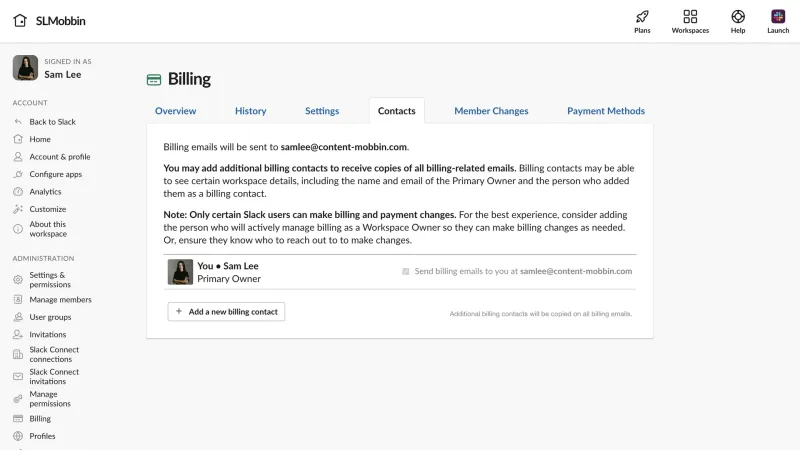The image size is (800, 450).
Task: Open Settings & permissions link
Action: [x=50, y=280]
